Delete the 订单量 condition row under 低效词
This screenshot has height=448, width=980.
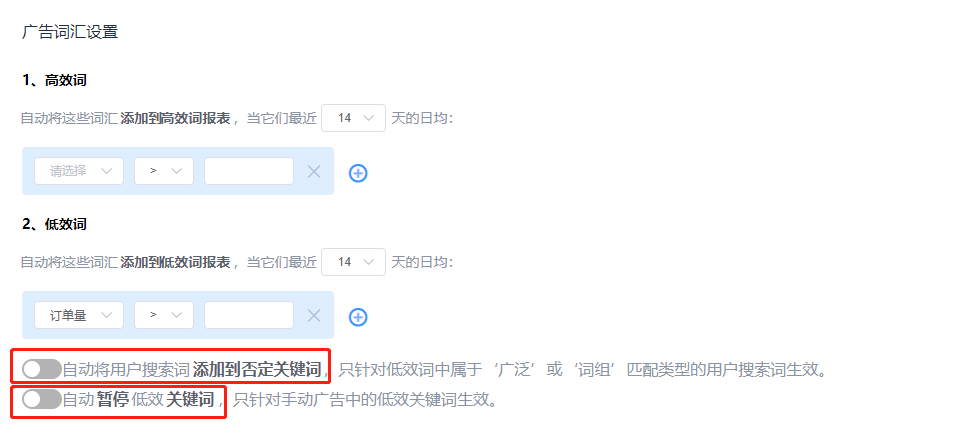[x=314, y=316]
